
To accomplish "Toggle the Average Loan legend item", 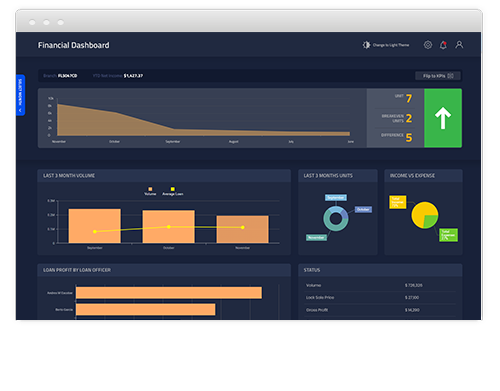I will tap(173, 191).
